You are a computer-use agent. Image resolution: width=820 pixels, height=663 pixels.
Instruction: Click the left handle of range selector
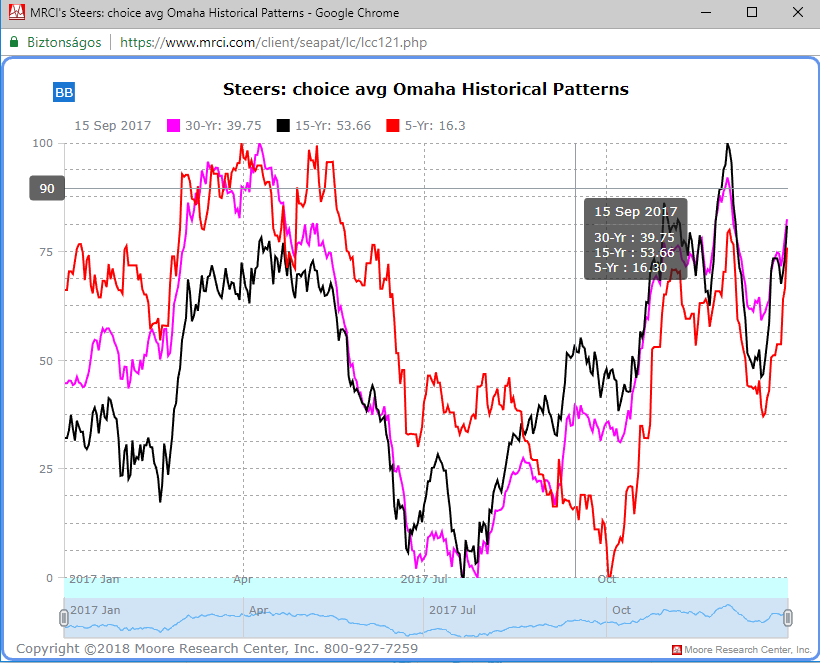point(64,618)
